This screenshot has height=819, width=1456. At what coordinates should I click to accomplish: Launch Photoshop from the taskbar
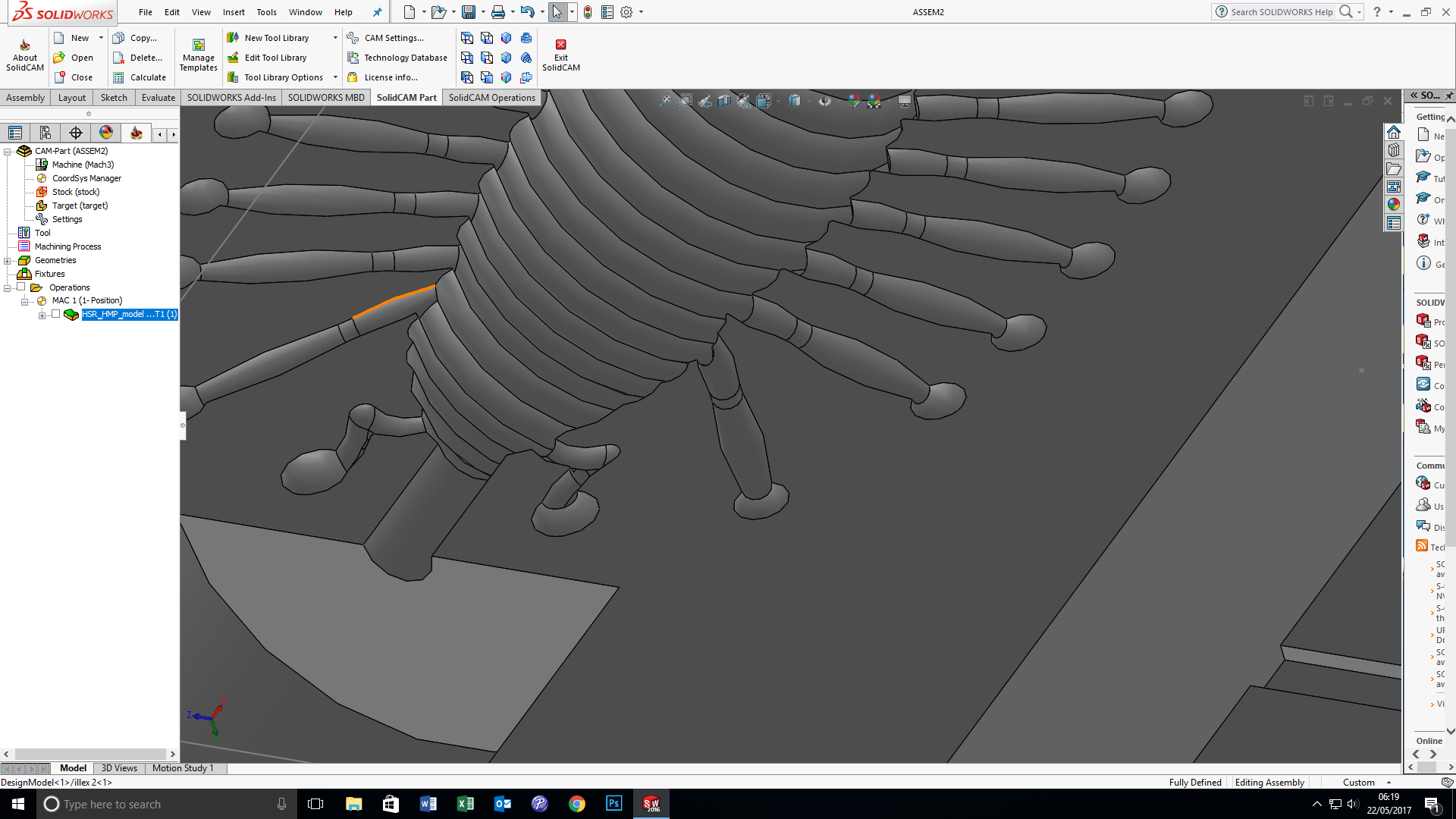coord(613,804)
